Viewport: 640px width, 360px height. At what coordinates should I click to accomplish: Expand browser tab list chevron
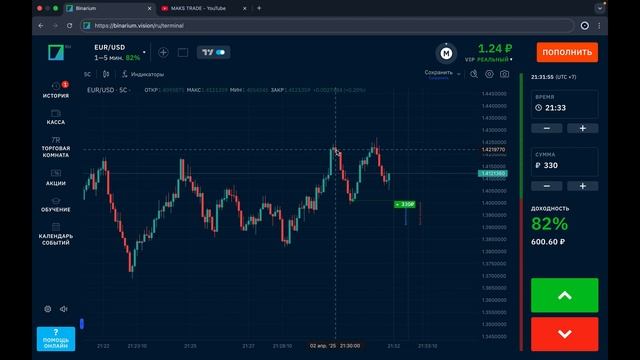point(599,8)
